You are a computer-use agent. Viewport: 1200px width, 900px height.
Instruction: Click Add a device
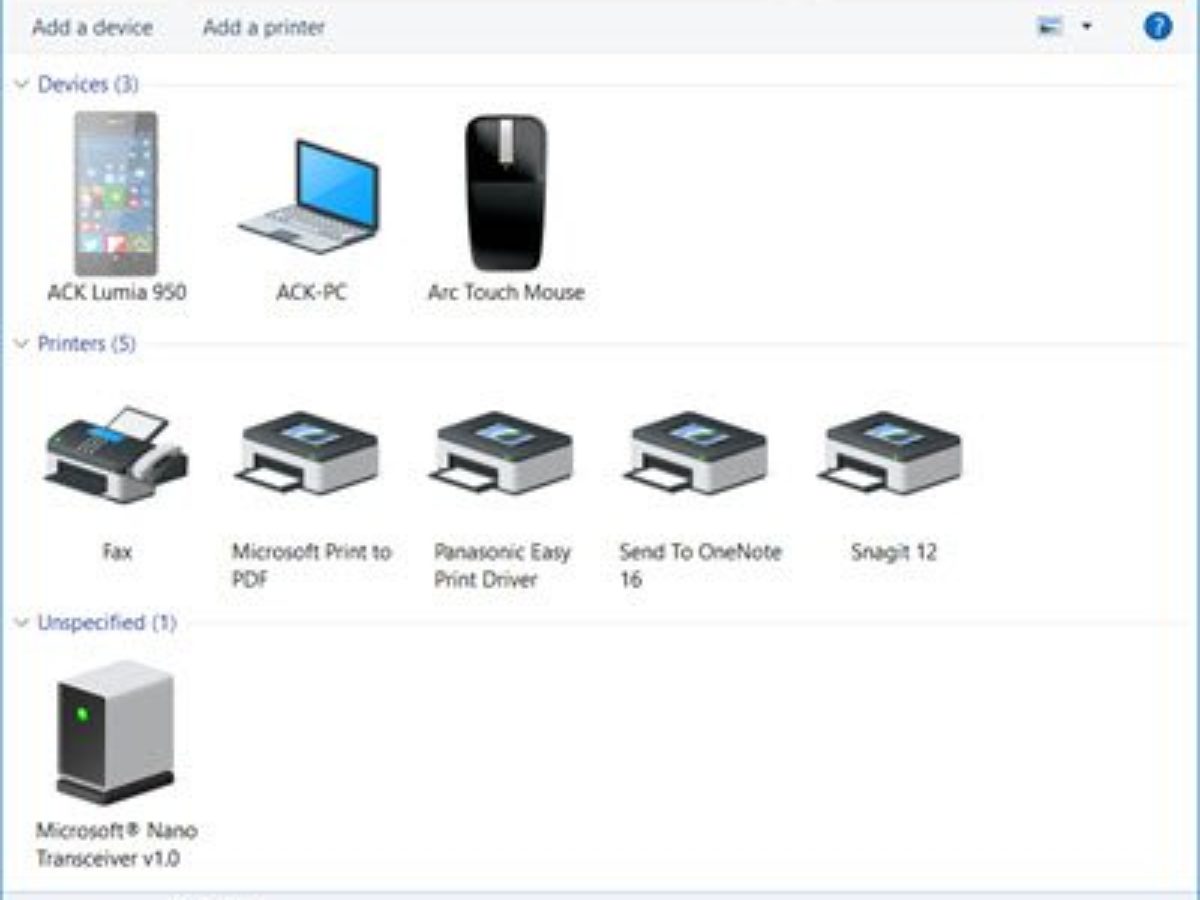point(92,27)
